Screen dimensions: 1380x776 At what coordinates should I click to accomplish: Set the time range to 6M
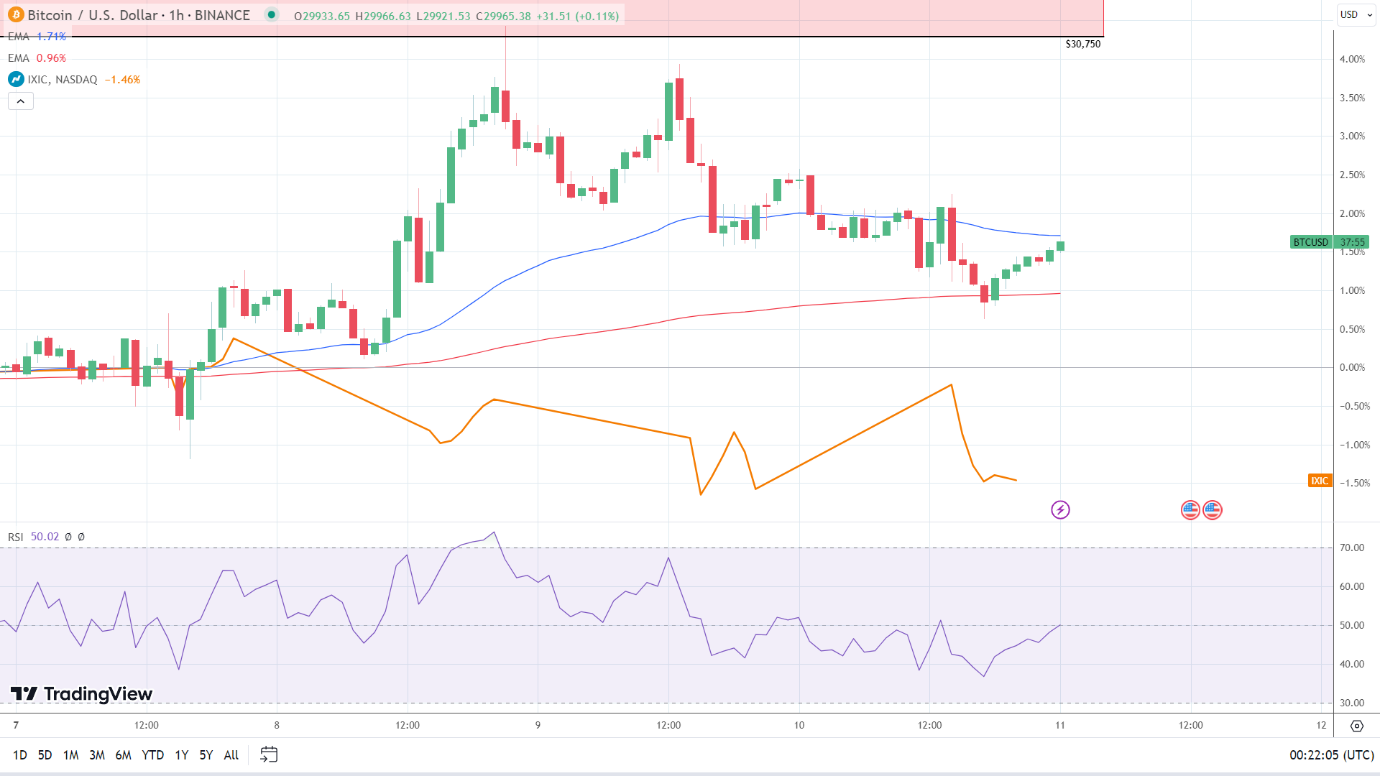pyautogui.click(x=123, y=755)
